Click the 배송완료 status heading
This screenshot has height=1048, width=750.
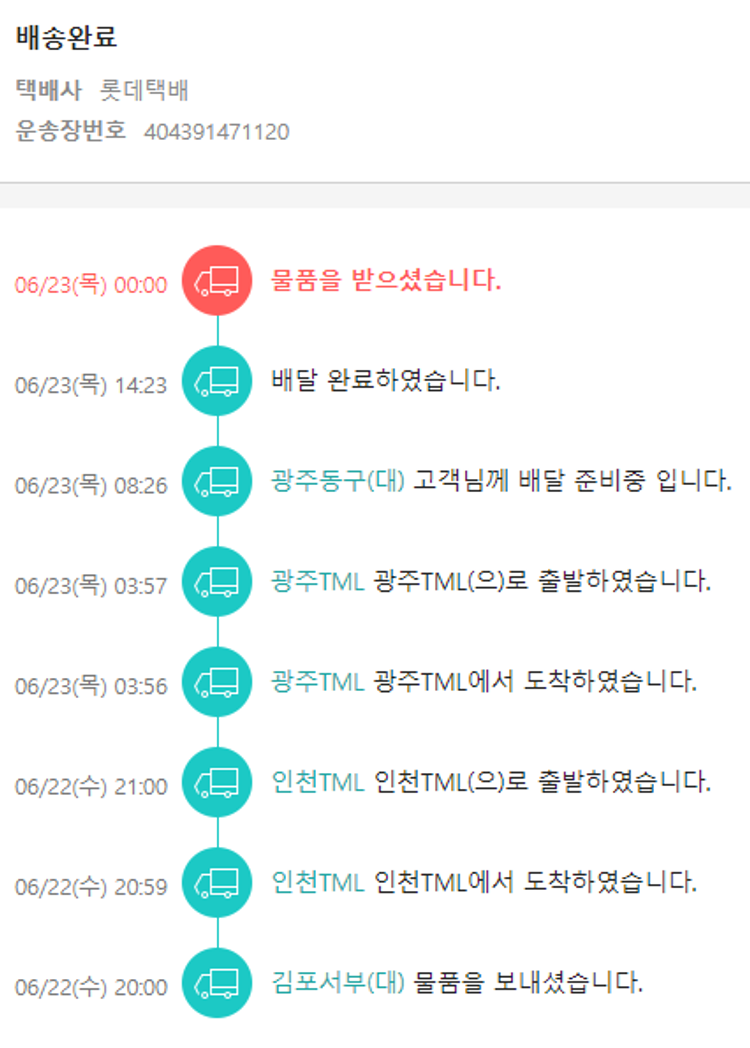[67, 38]
